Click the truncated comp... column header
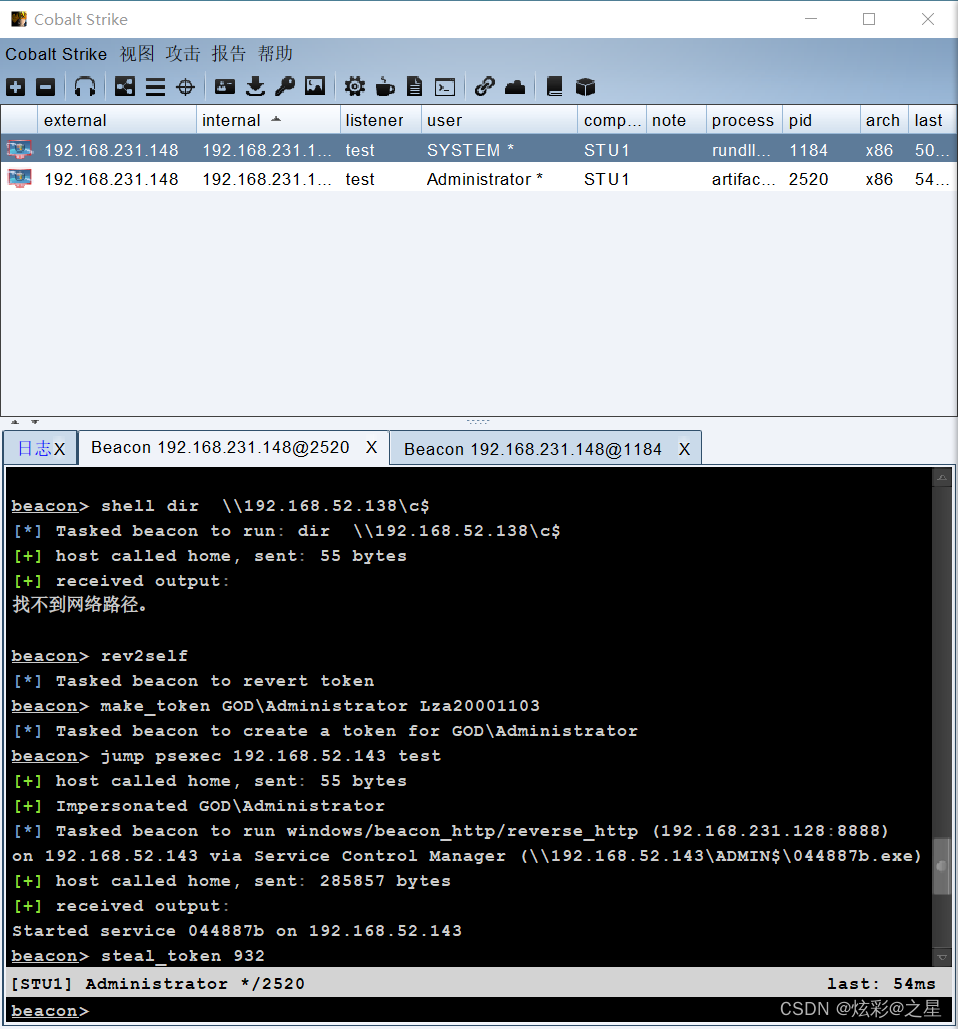Image resolution: width=958 pixels, height=1029 pixels. coord(612,120)
